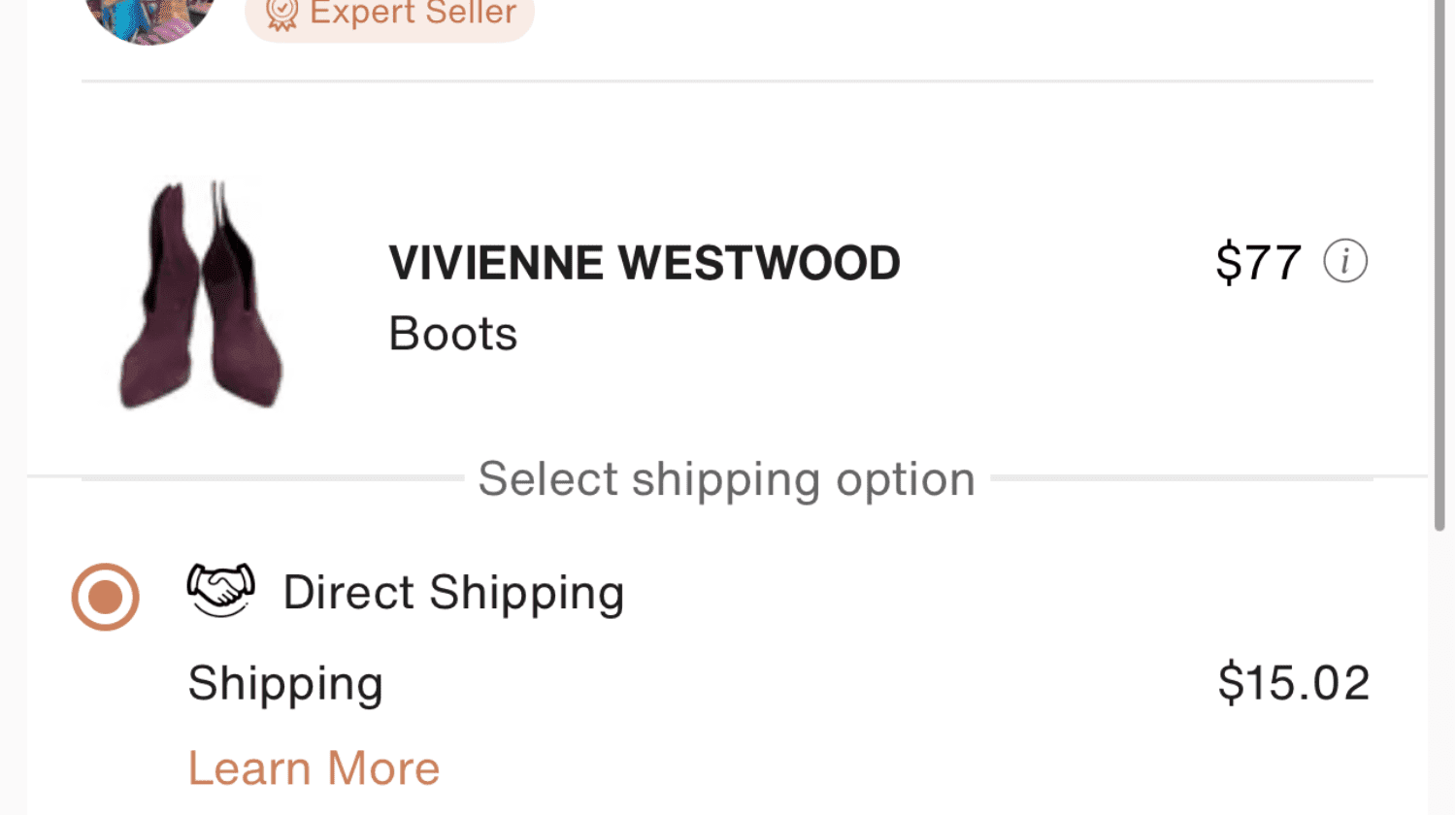The image size is (1456, 815).
Task: Click the $15.02 shipping cost amount
Action: [x=1293, y=682]
